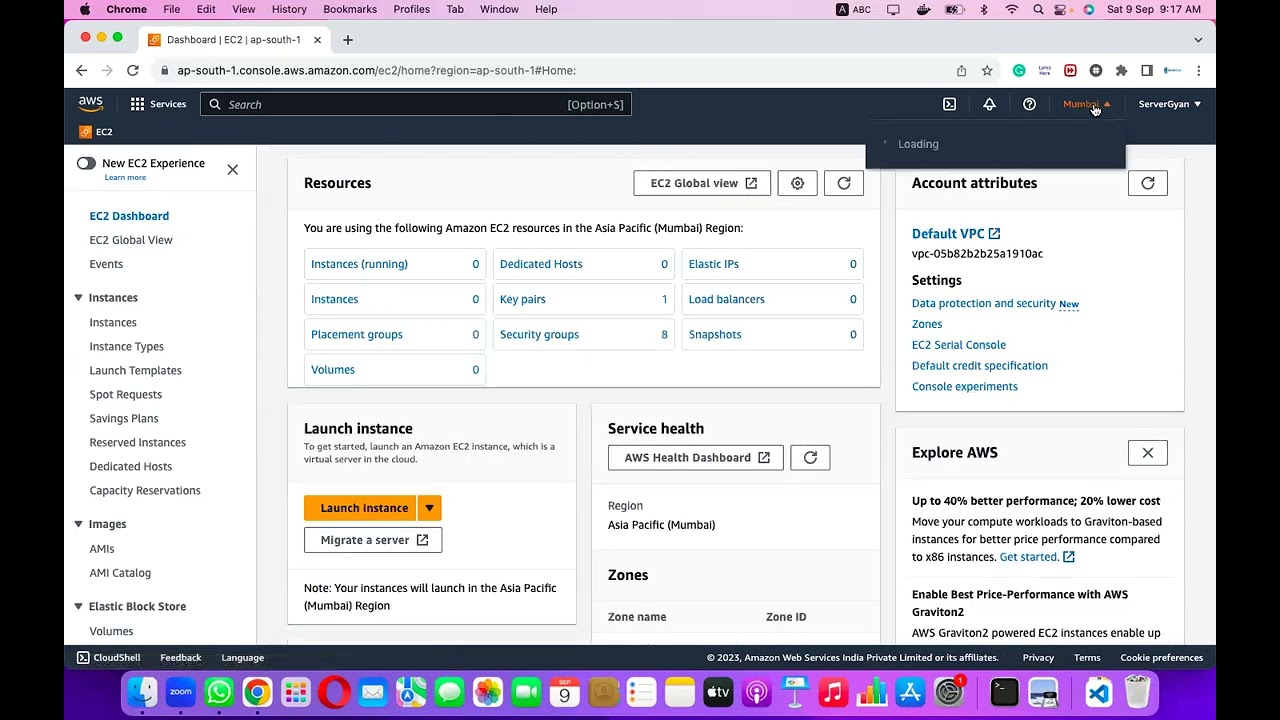This screenshot has height=720, width=1280.
Task: Close the Explore AWS panel
Action: [1148, 453]
